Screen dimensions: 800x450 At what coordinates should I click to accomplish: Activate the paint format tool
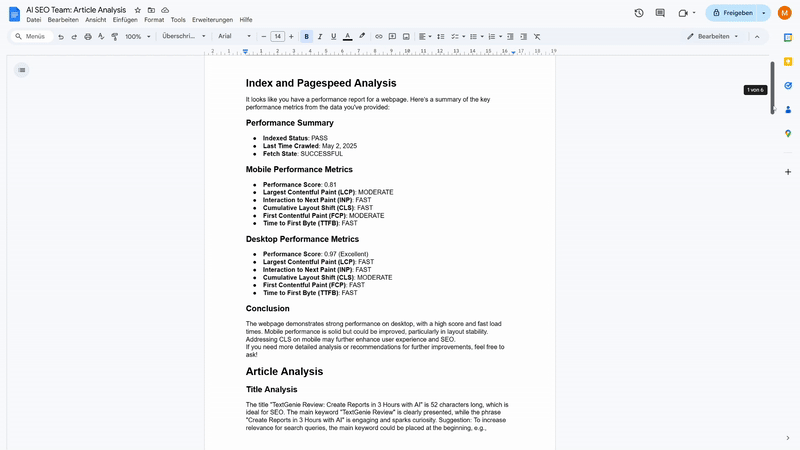pyautogui.click(x=115, y=37)
